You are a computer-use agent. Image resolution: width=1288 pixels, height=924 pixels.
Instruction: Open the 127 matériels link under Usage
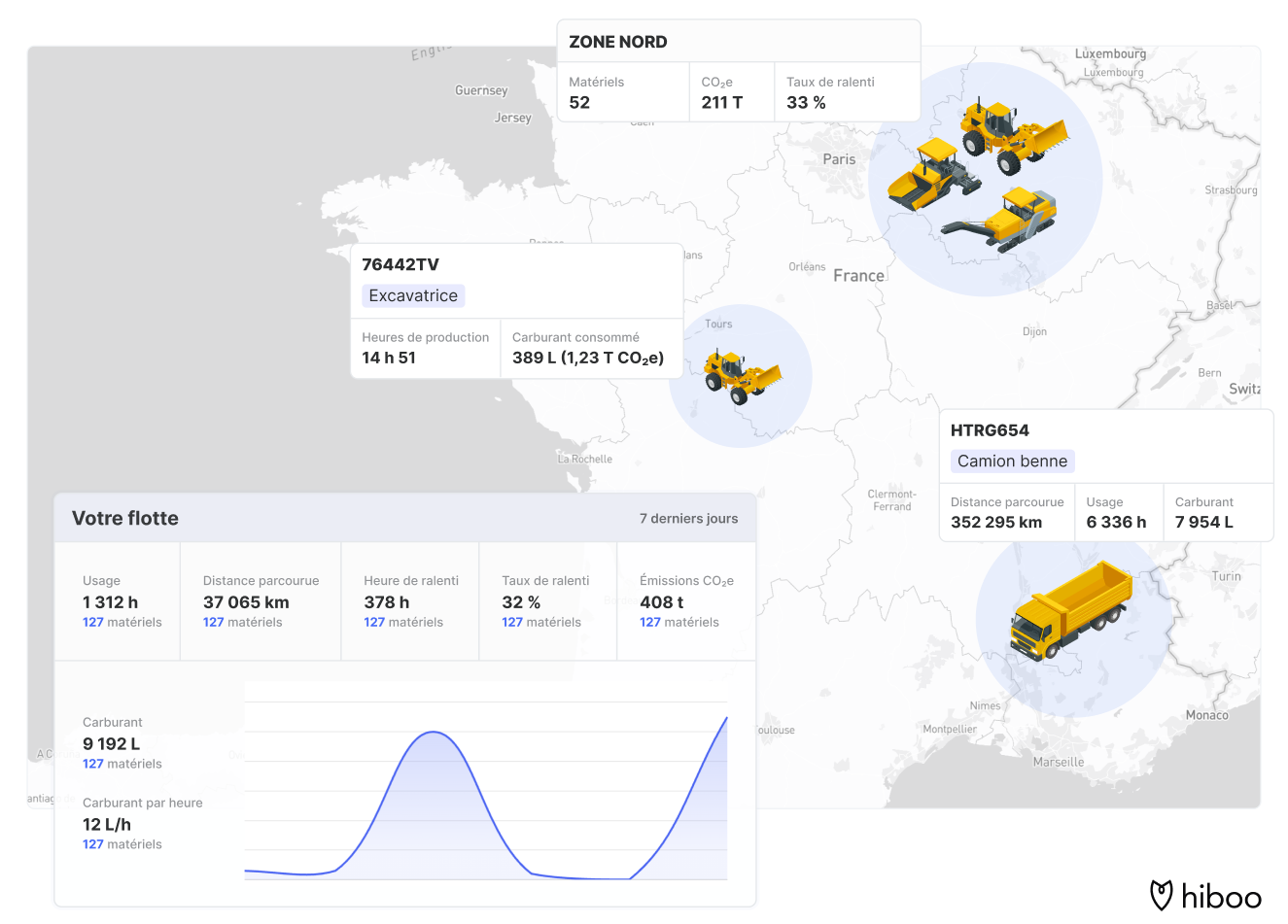(x=122, y=622)
